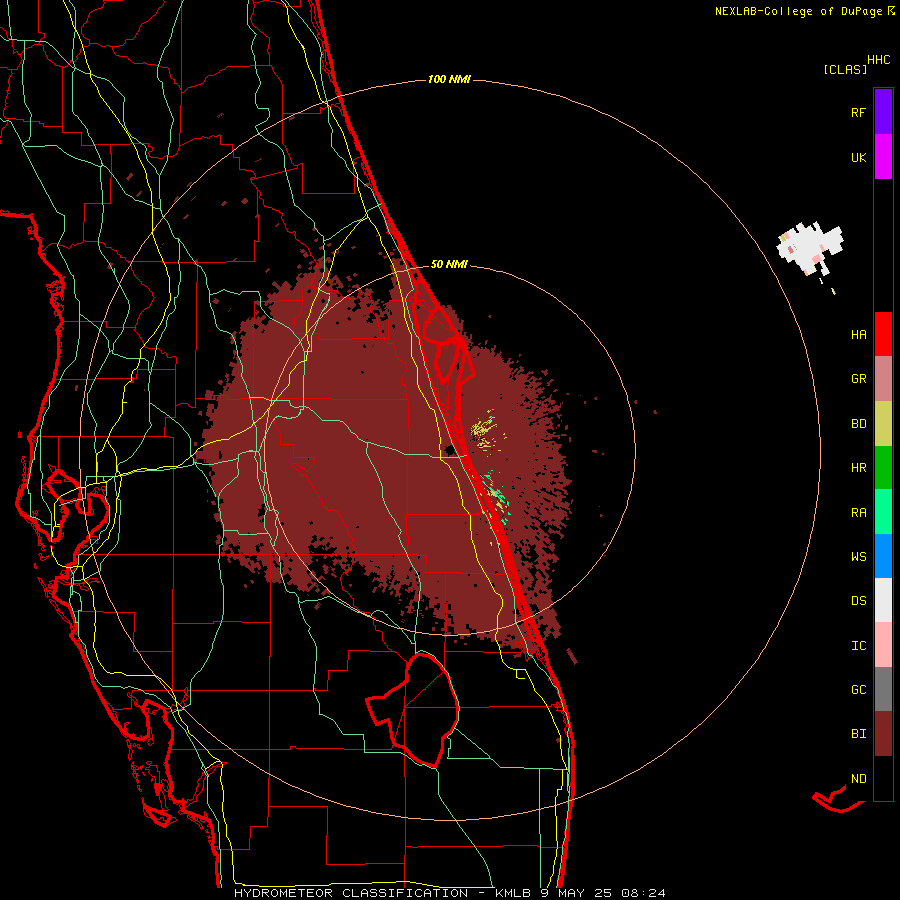Click the green rain echo near coast
Viewport: 900px width, 900px height.
(496, 496)
